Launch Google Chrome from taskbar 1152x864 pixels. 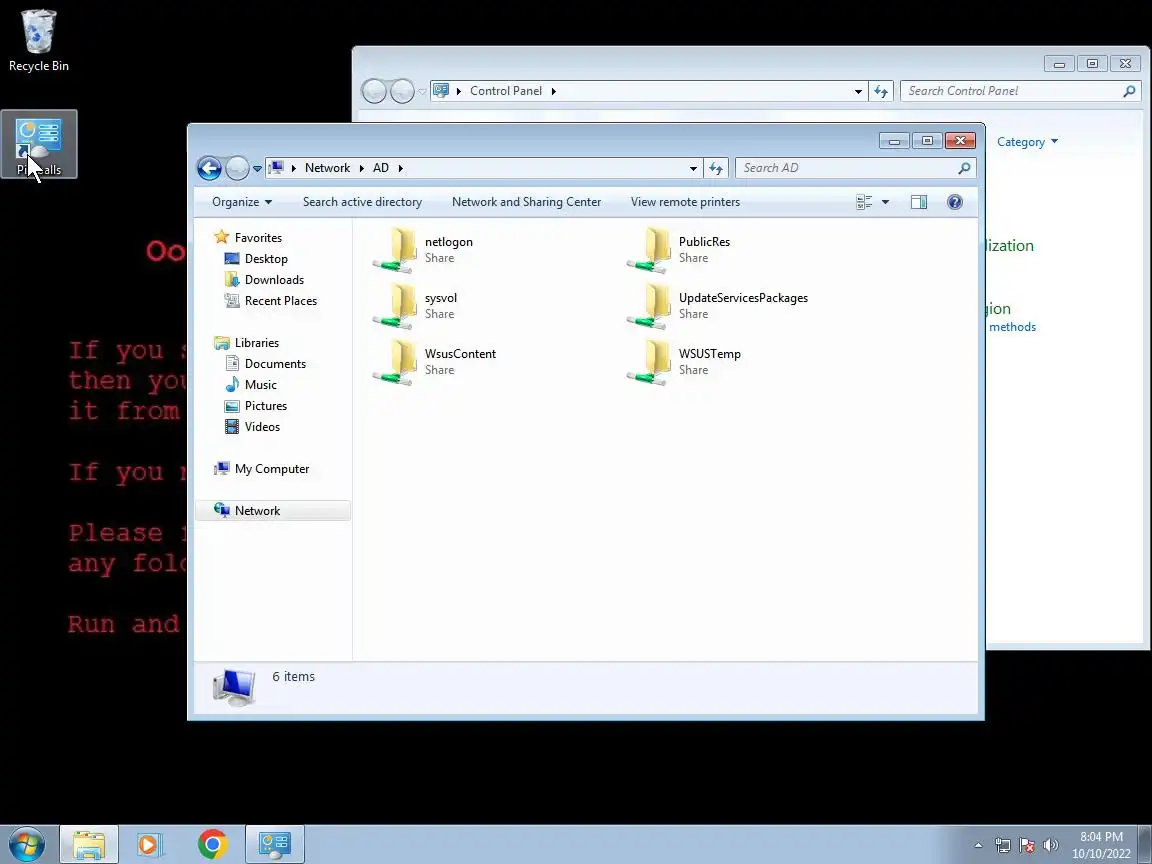click(212, 845)
